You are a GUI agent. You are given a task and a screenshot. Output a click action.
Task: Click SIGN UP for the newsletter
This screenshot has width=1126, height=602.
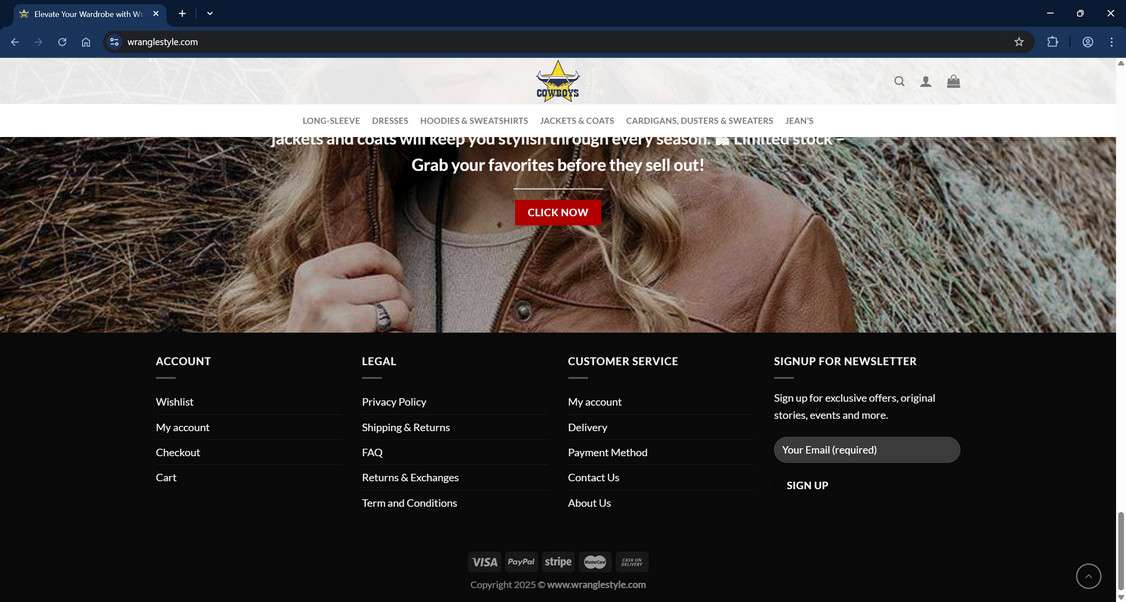coord(807,485)
